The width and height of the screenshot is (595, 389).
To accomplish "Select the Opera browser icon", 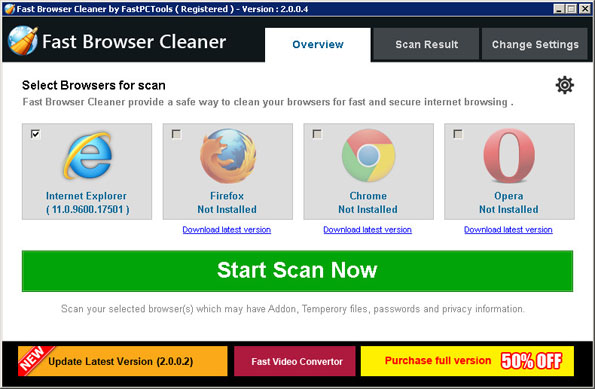I will pyautogui.click(x=509, y=156).
